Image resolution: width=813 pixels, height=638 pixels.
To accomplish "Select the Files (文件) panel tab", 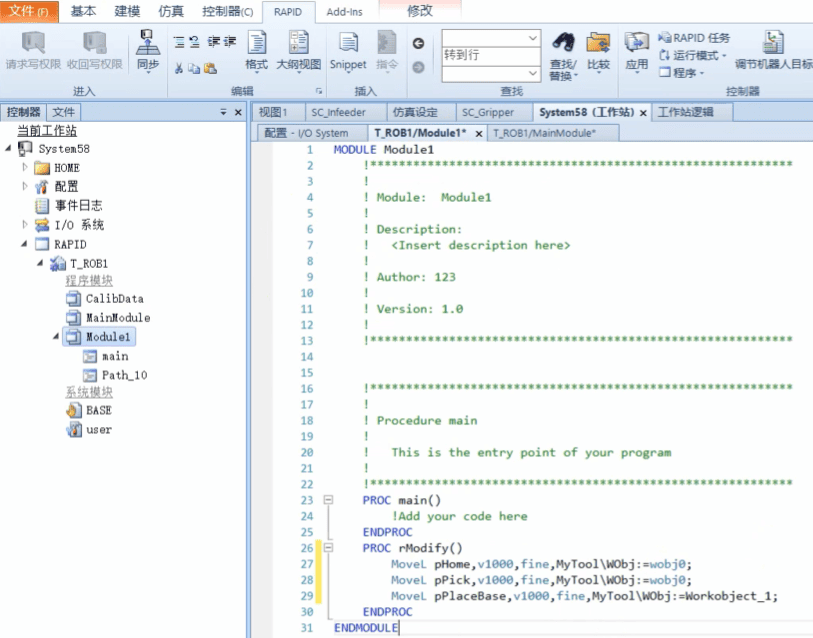I will (x=64, y=112).
